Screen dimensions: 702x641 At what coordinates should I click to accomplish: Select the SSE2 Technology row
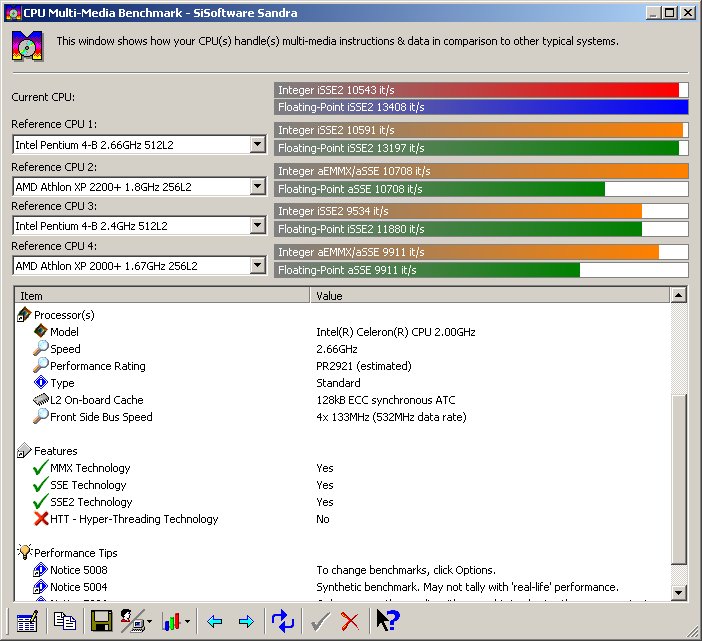(342, 502)
